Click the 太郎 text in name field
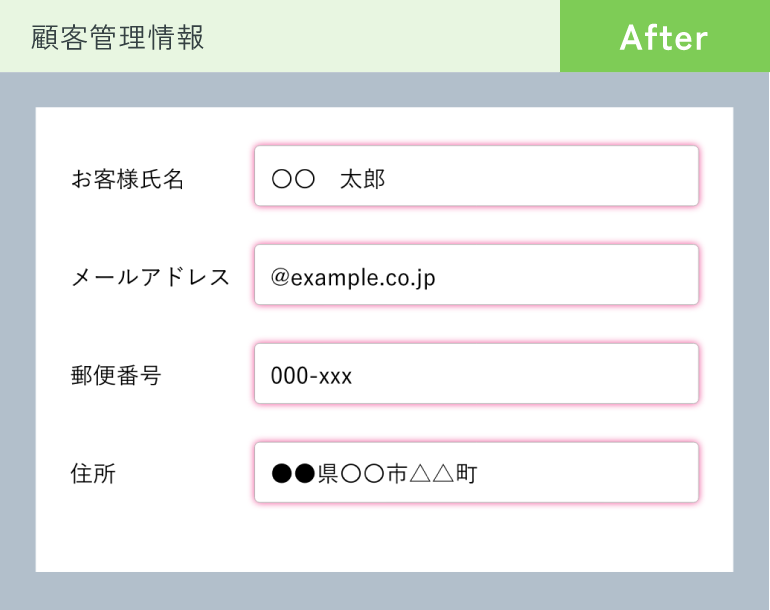 point(362,179)
